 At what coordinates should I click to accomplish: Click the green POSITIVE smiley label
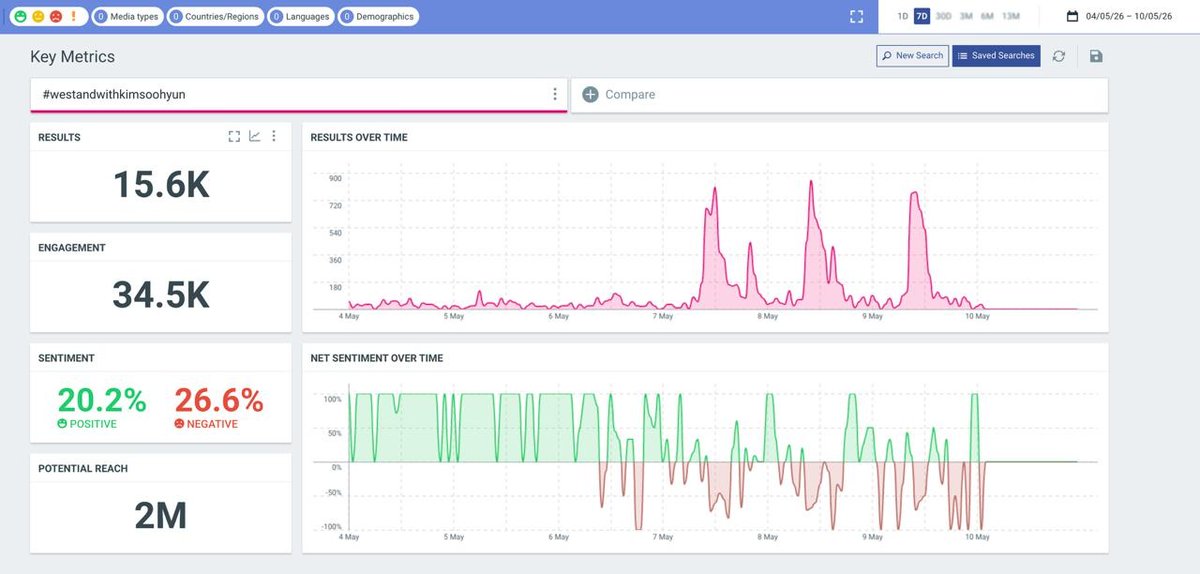[87, 424]
